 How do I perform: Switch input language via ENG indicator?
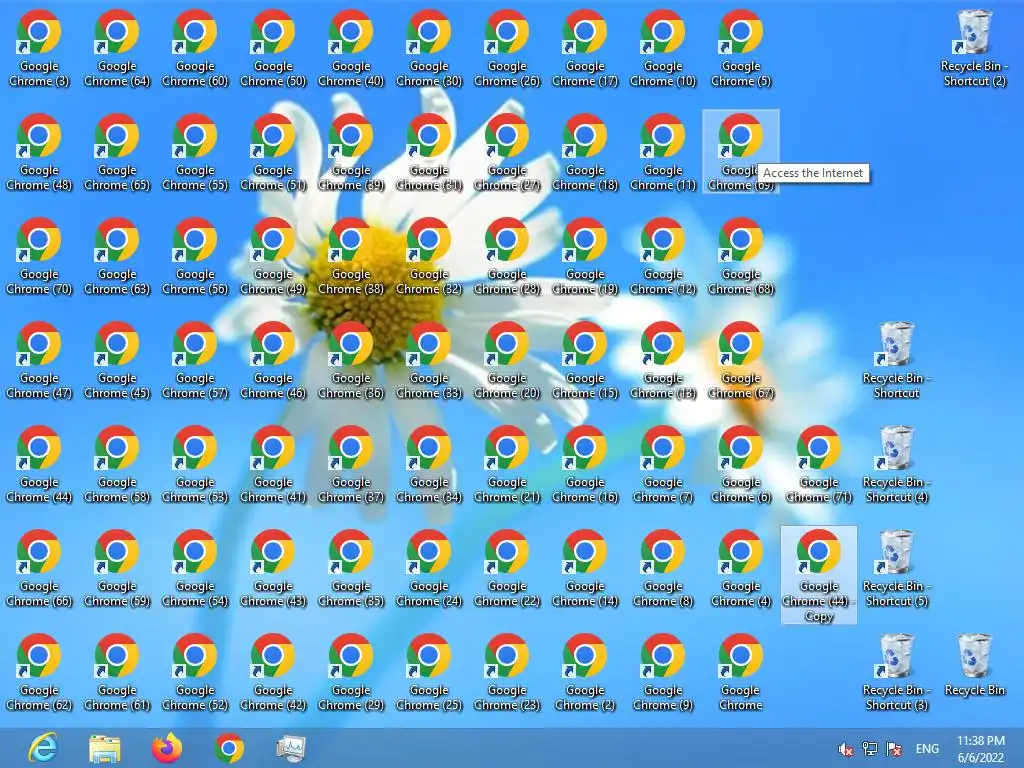[x=927, y=749]
